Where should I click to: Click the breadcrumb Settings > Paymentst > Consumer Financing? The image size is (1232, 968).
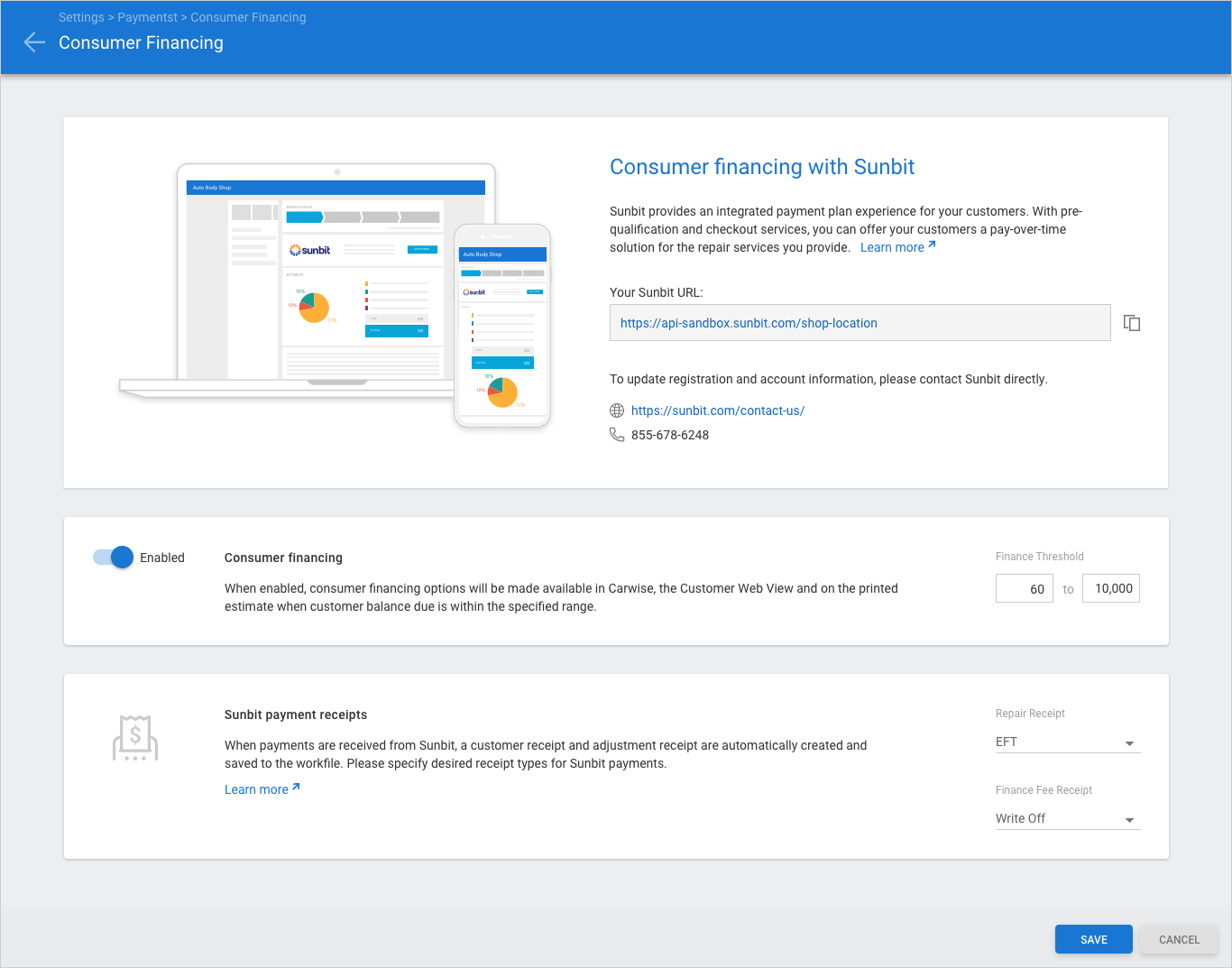click(182, 17)
